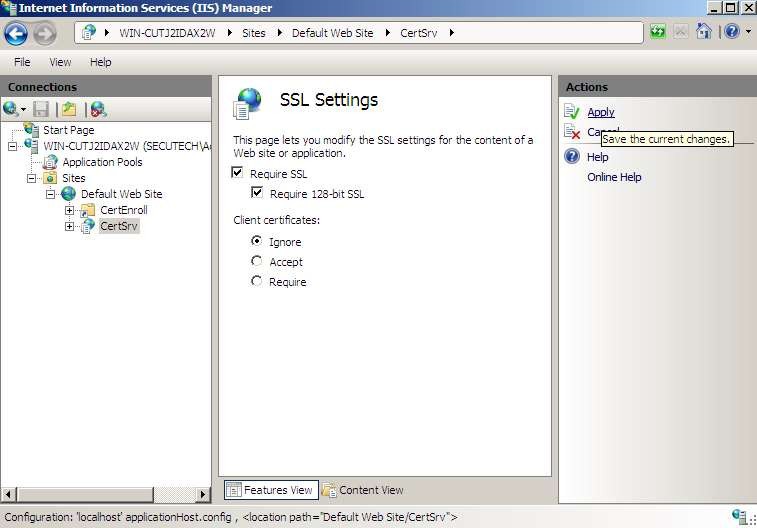The width and height of the screenshot is (757, 528).
Task: Click the Save floppy-disk icon in Connections
Action: (41, 110)
